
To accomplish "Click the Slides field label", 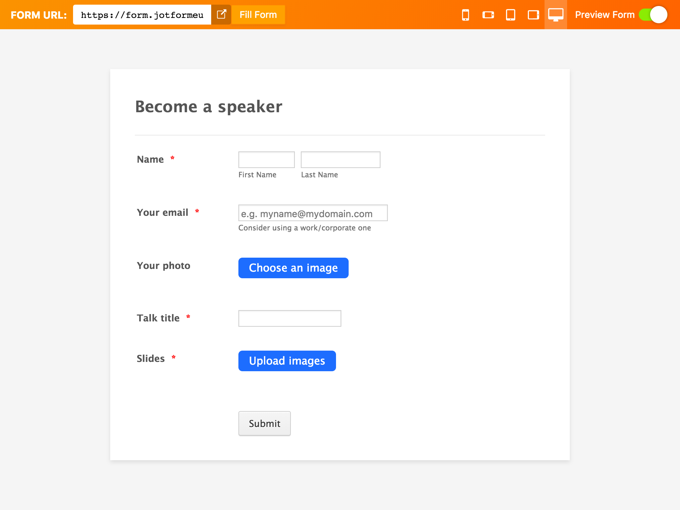I will pyautogui.click(x=151, y=359).
